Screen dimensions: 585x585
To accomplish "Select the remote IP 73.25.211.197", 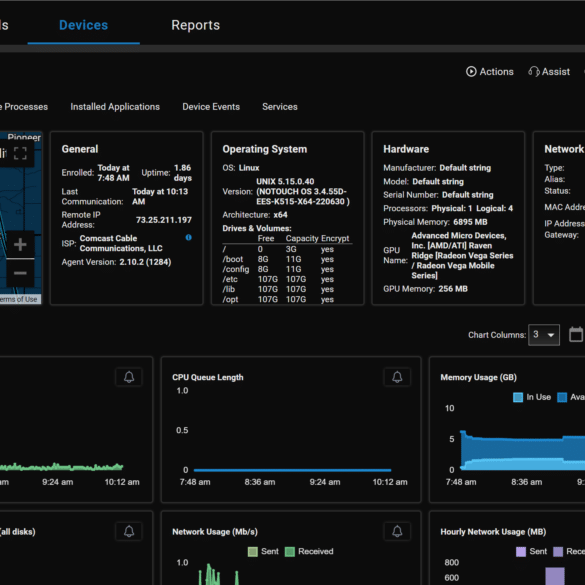I will click(164, 220).
